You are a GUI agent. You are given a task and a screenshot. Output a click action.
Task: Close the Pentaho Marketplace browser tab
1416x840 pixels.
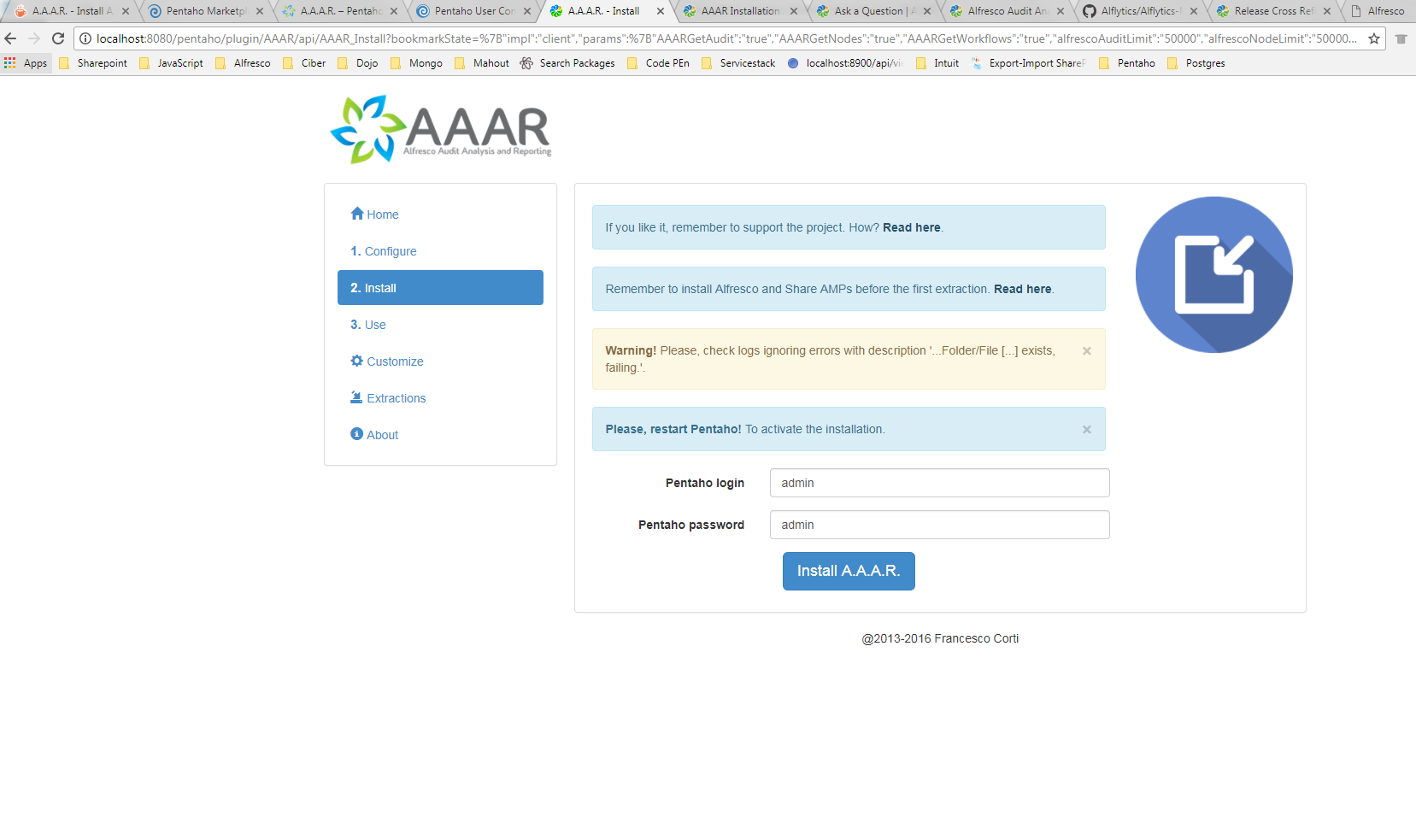[x=260, y=11]
